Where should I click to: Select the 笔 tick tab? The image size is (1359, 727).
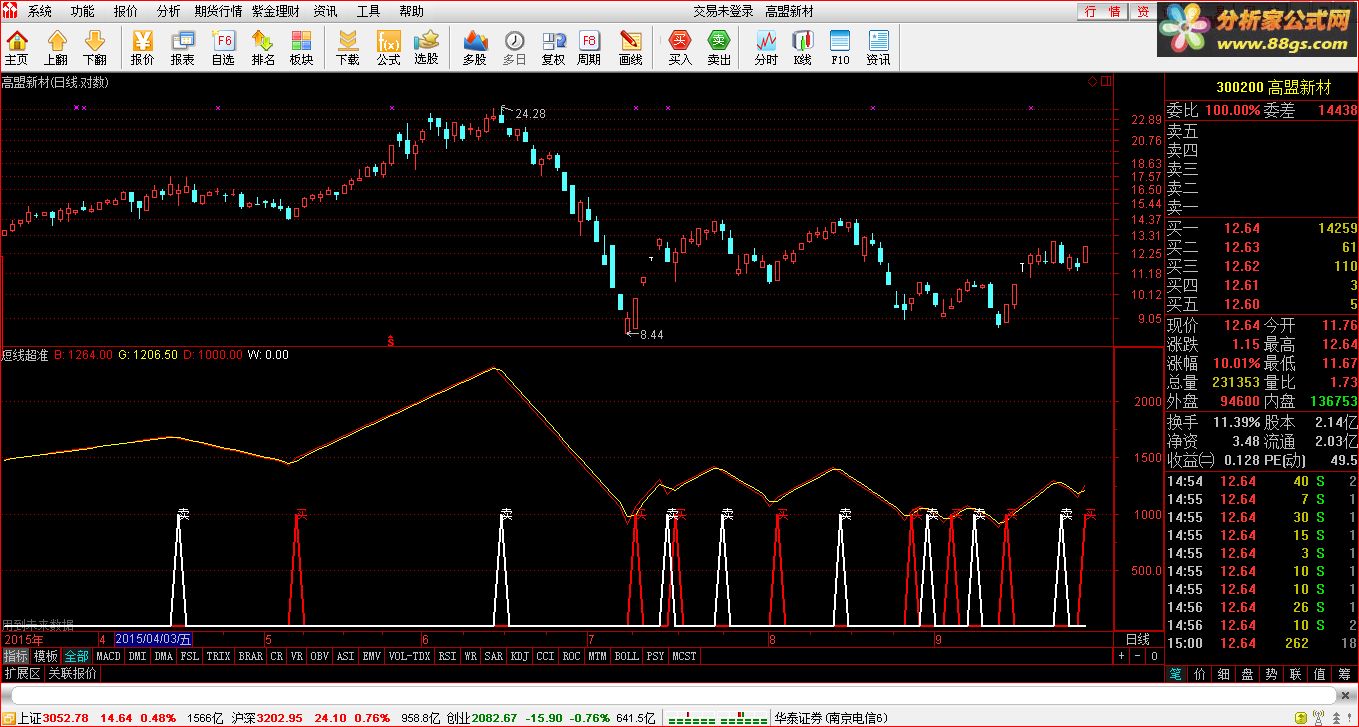(1177, 674)
